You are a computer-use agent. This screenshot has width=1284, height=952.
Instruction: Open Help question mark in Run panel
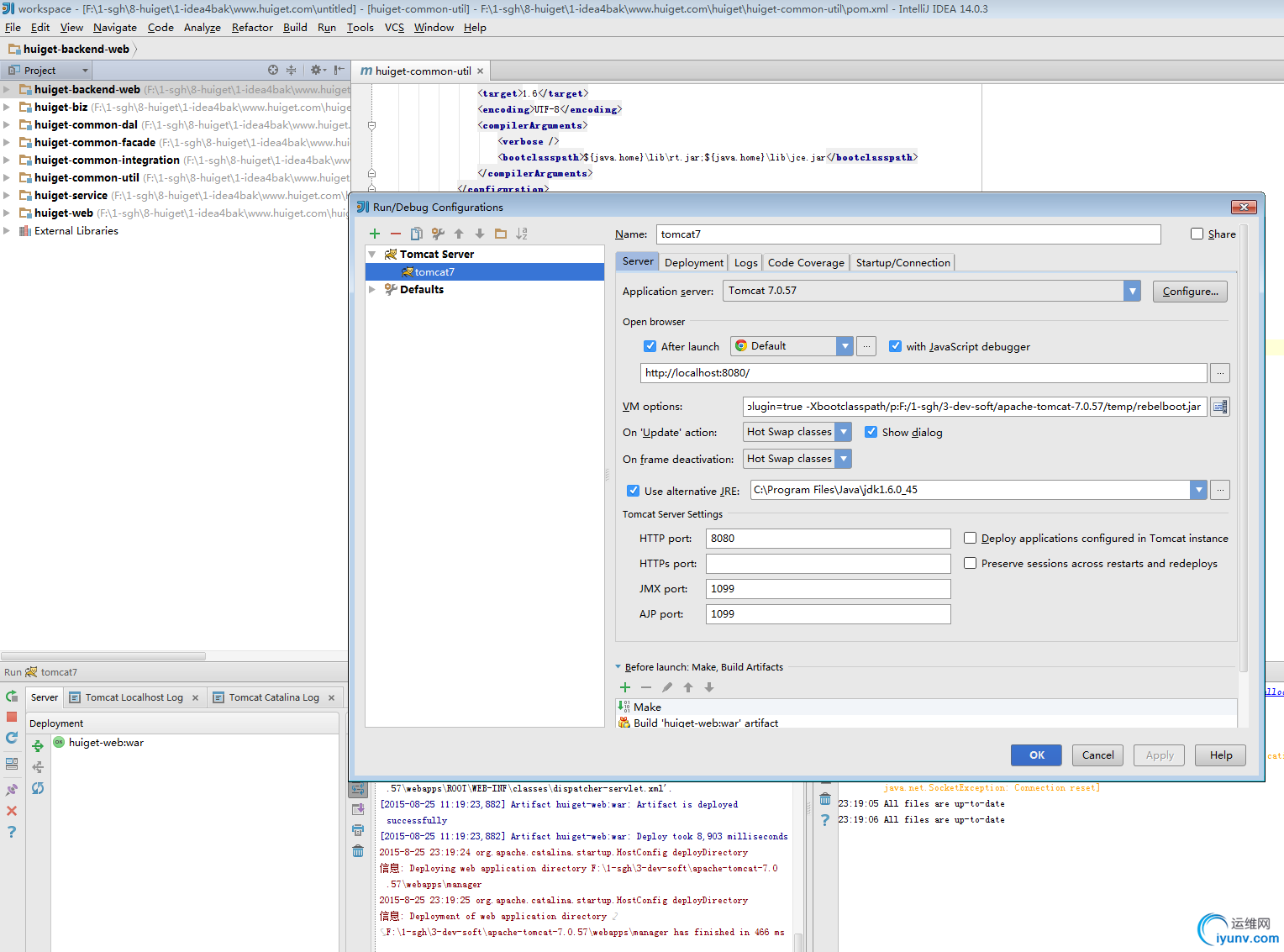12,832
